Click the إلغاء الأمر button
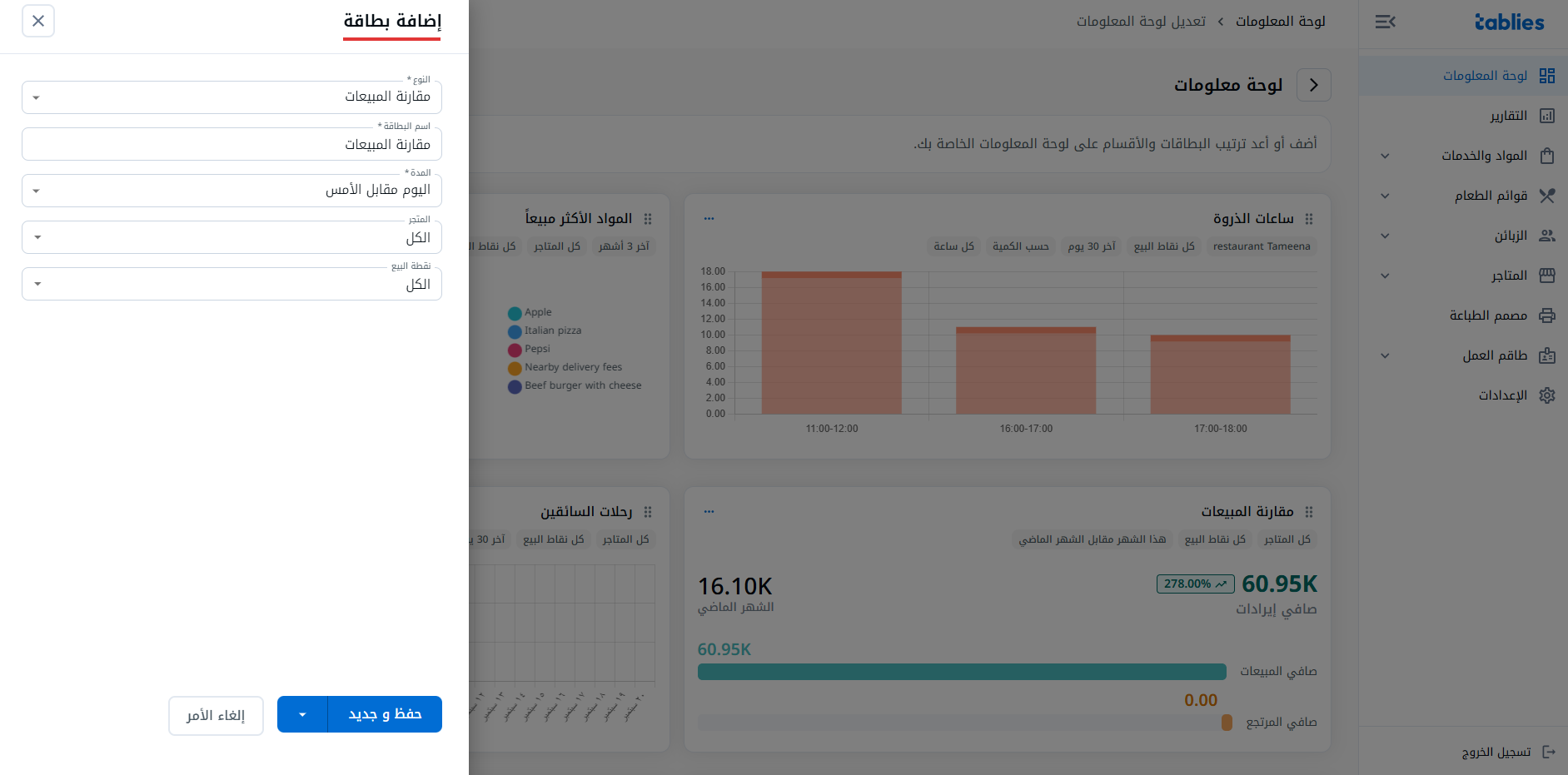The height and width of the screenshot is (775, 1568). [x=216, y=716]
